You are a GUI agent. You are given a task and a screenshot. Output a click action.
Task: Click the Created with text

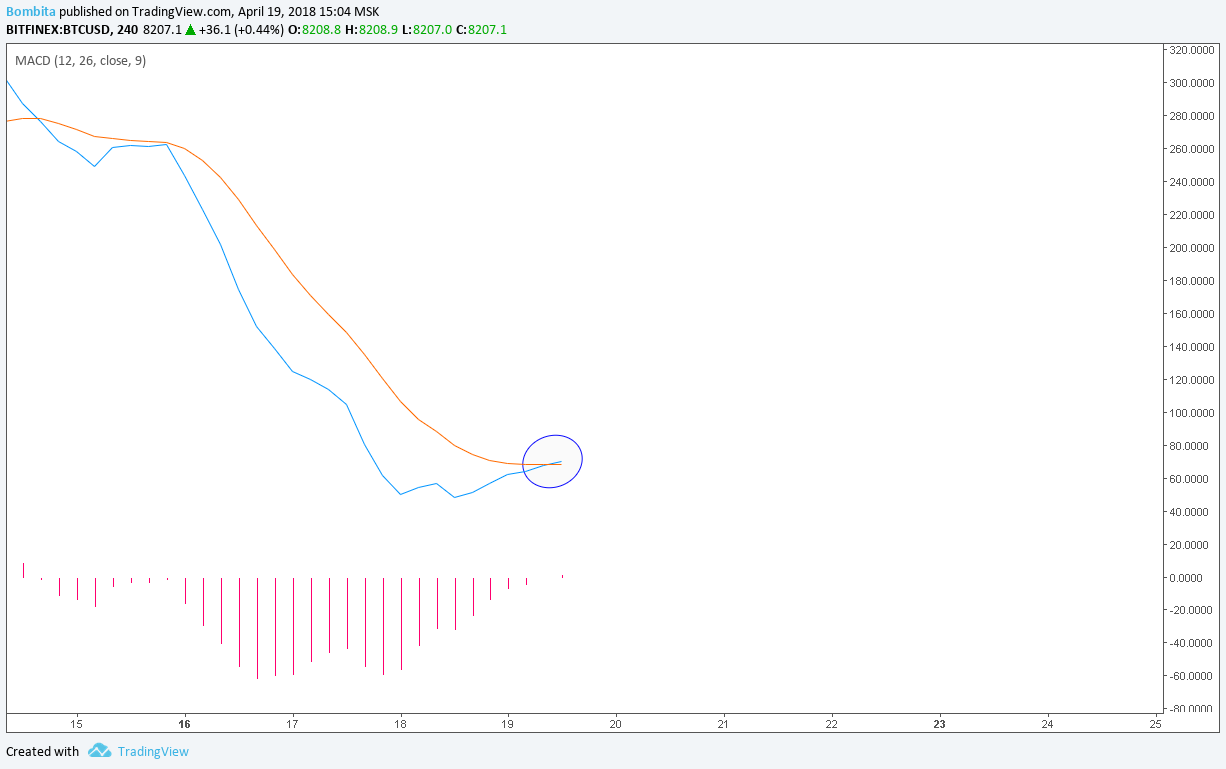42,751
